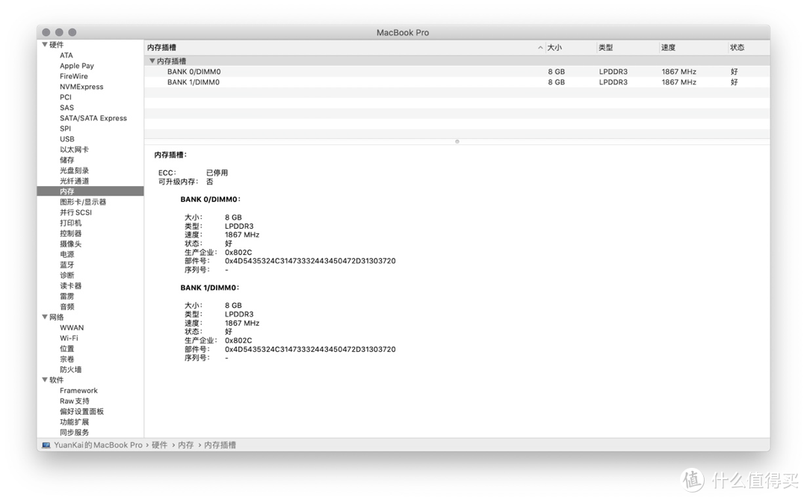Select 偏好设置面板 preference panes item
The image size is (807, 500).
(x=82, y=411)
